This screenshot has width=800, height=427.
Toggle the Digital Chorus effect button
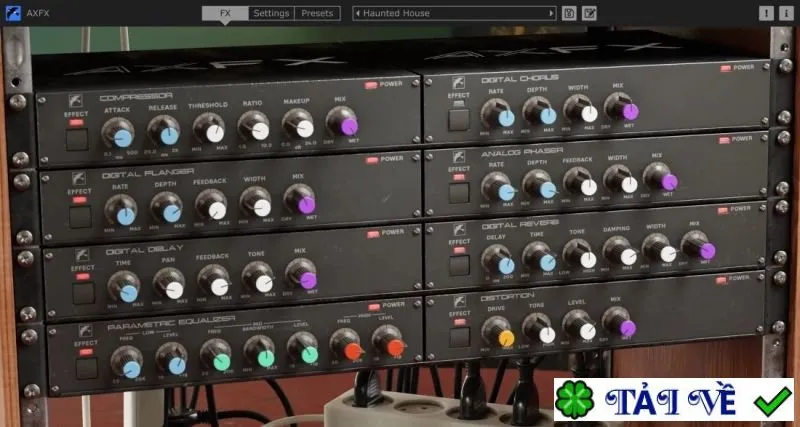pos(459,120)
